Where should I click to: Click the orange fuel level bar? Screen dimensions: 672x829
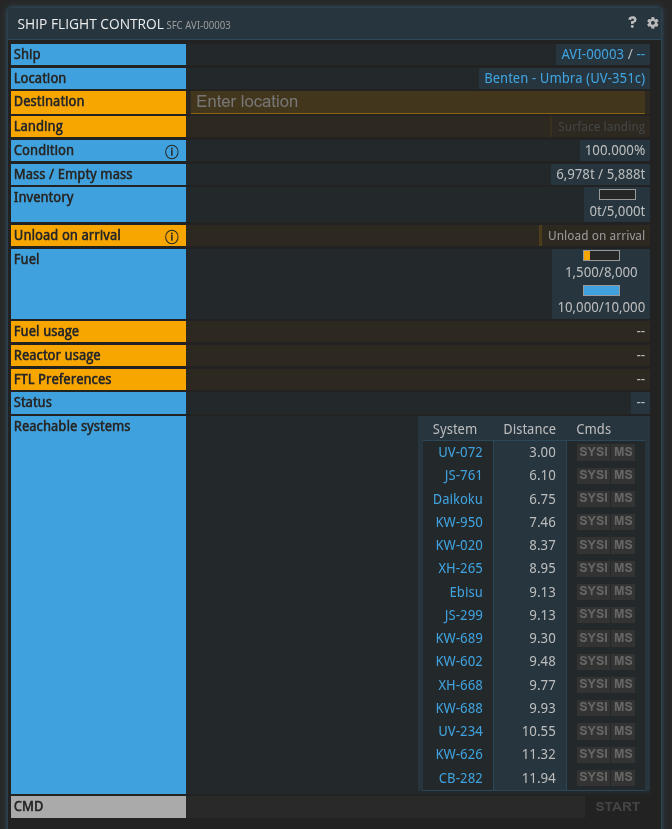pos(601,256)
